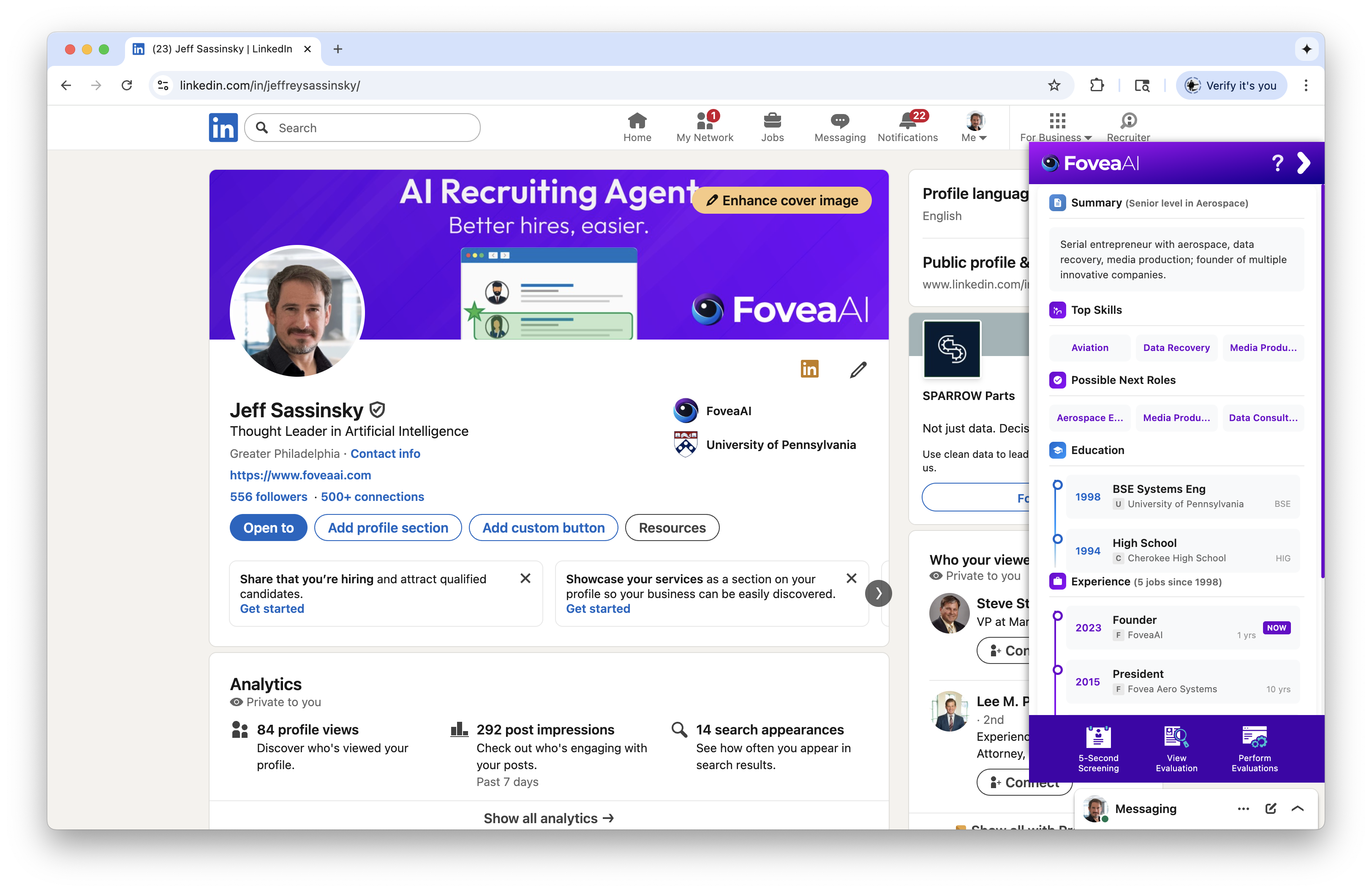Image resolution: width=1372 pixels, height=892 pixels.
Task: Open new browser tab plus button
Action: 338,49
